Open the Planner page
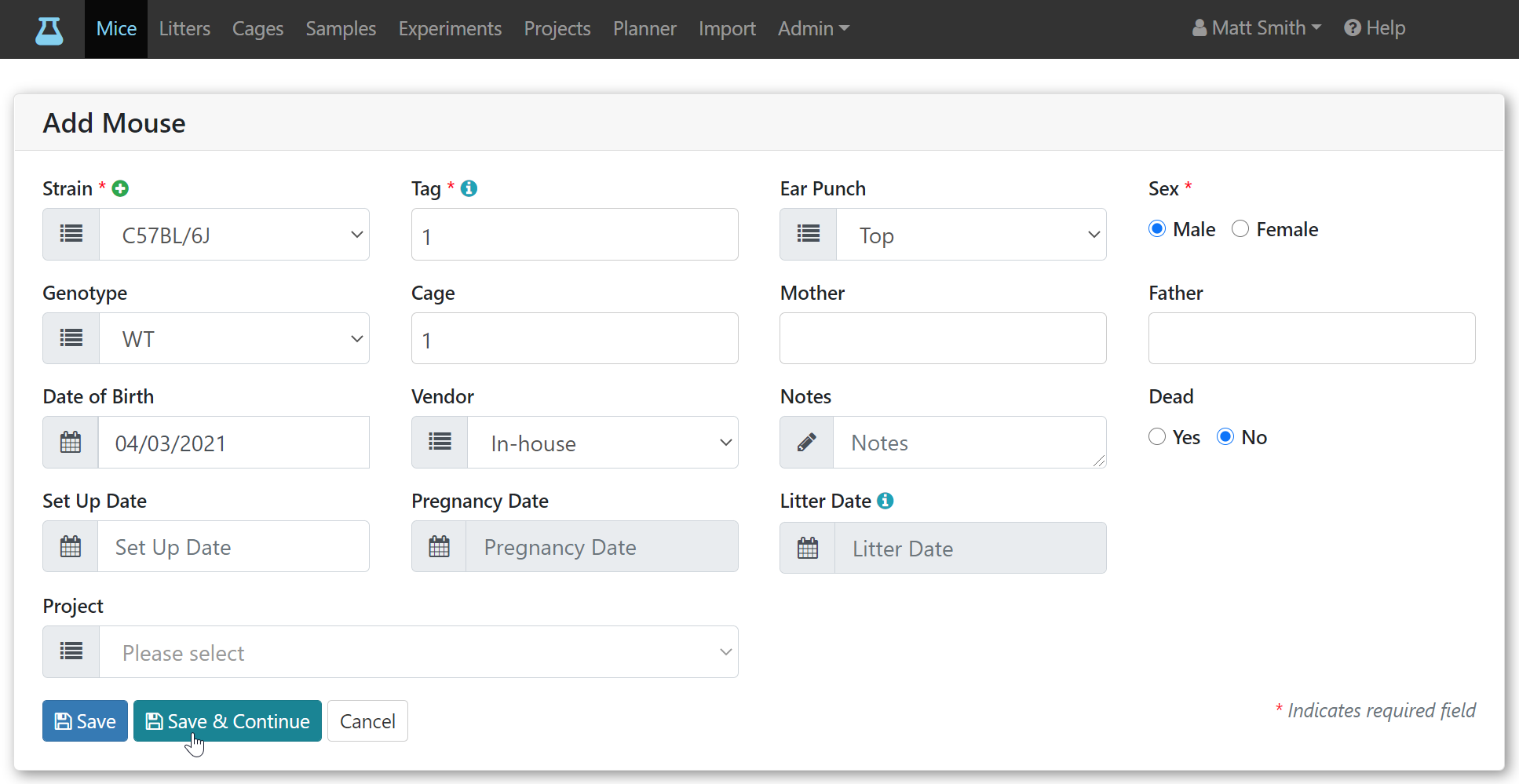The height and width of the screenshot is (784, 1519). 644,29
